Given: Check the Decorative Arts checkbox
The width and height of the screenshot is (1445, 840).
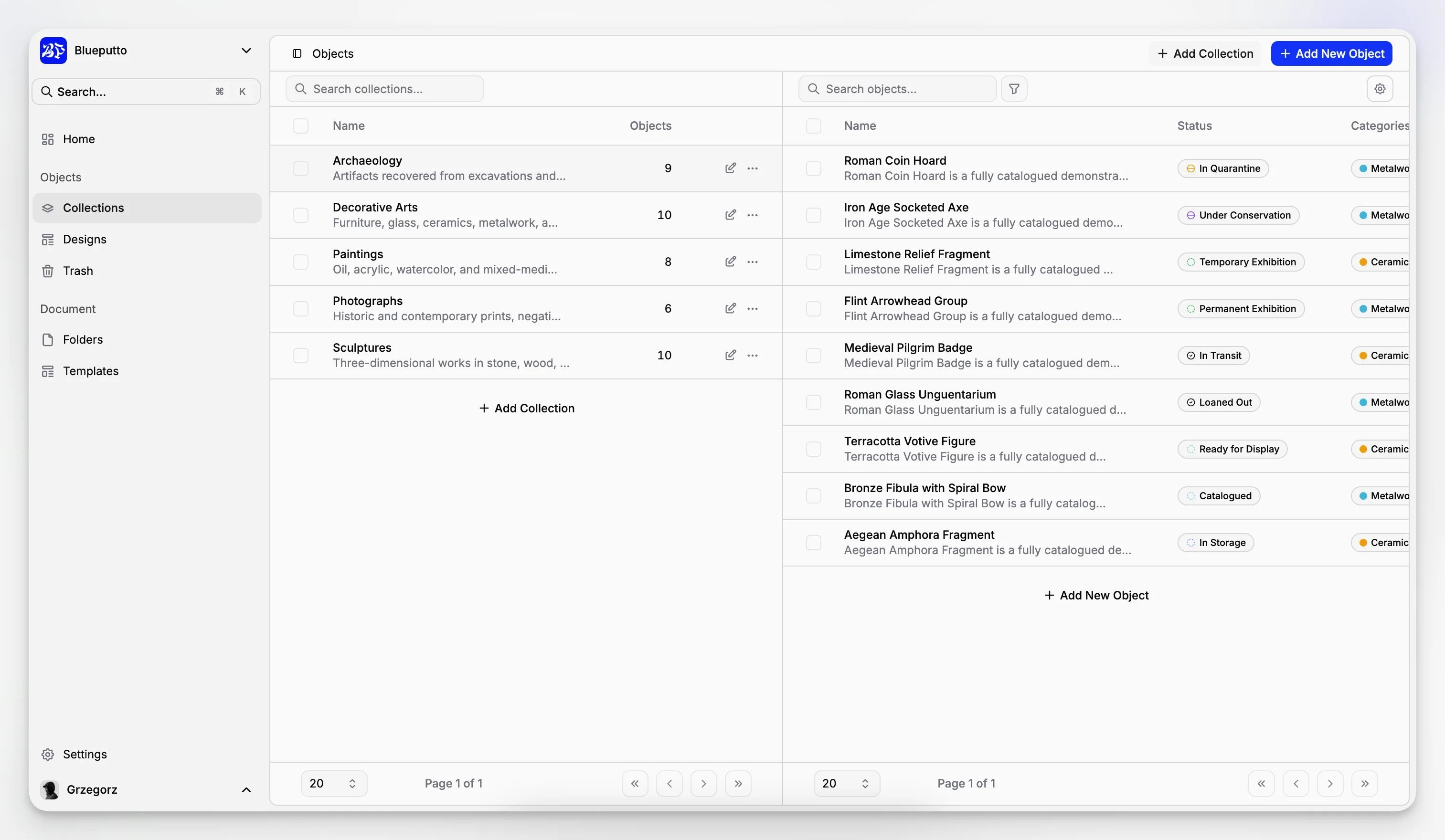Looking at the screenshot, I should click(300, 215).
